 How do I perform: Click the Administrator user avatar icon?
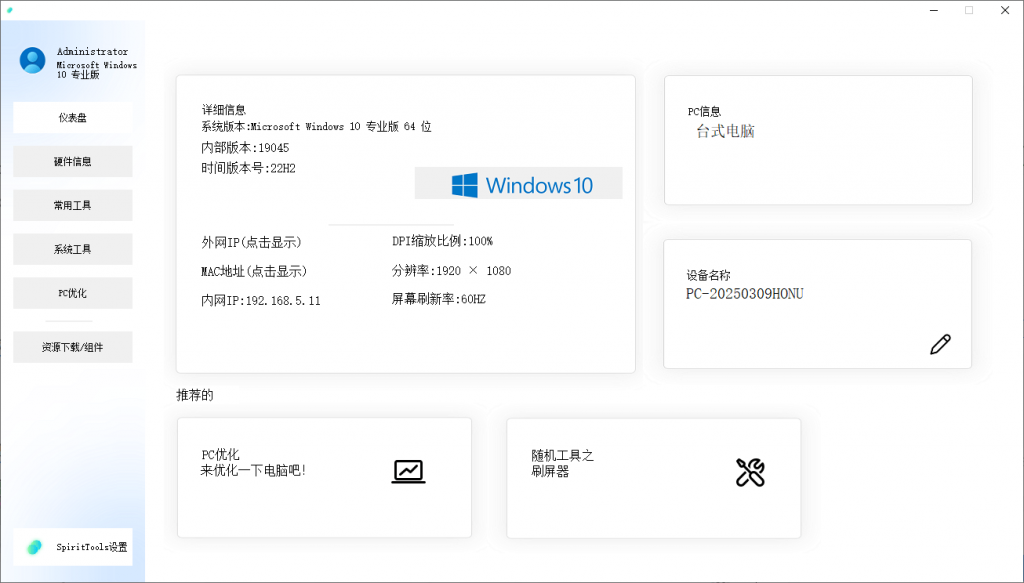point(33,61)
